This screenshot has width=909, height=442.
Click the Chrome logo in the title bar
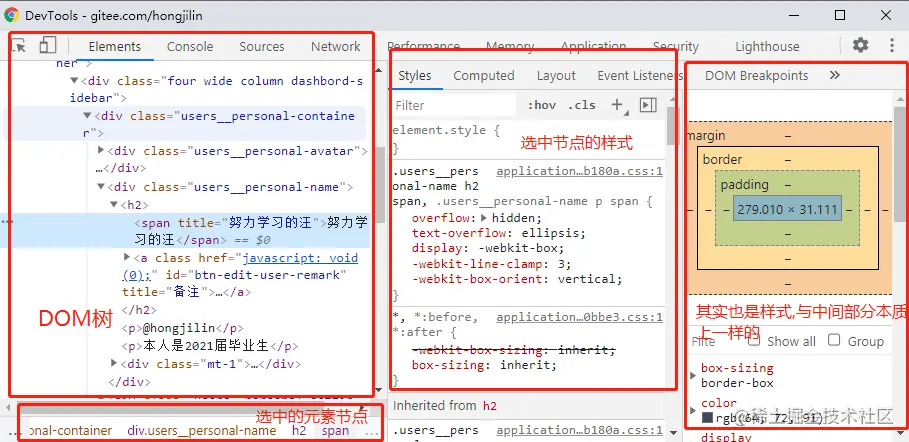coord(11,16)
